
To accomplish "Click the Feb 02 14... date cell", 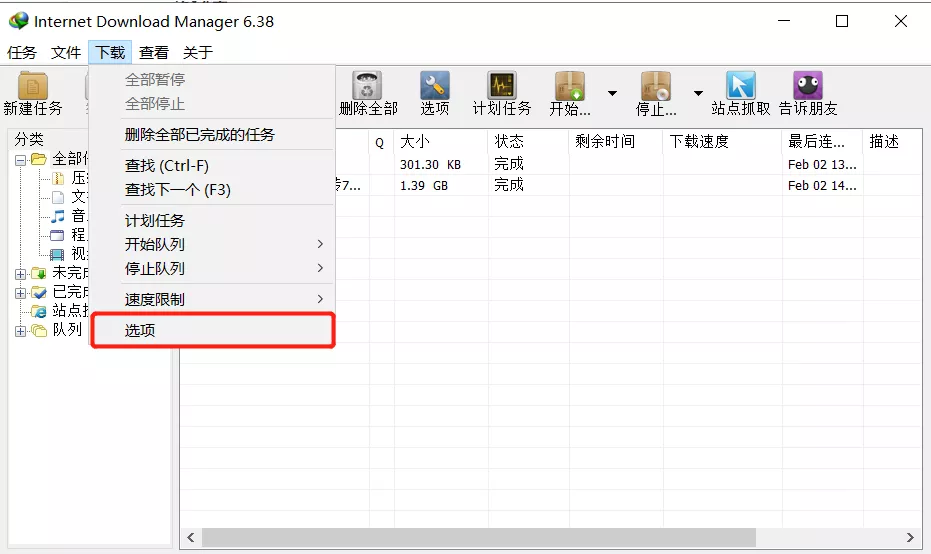I will point(822,186).
